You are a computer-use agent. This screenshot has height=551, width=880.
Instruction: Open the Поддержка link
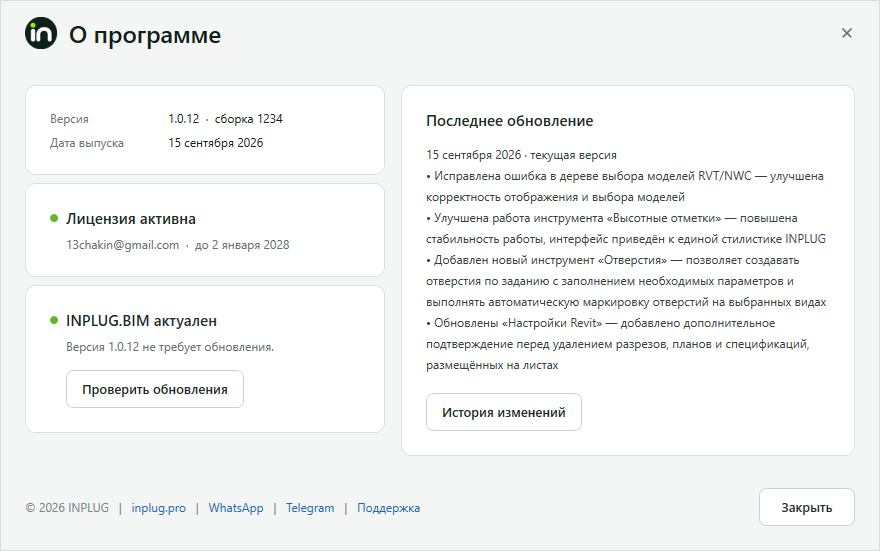pos(388,508)
